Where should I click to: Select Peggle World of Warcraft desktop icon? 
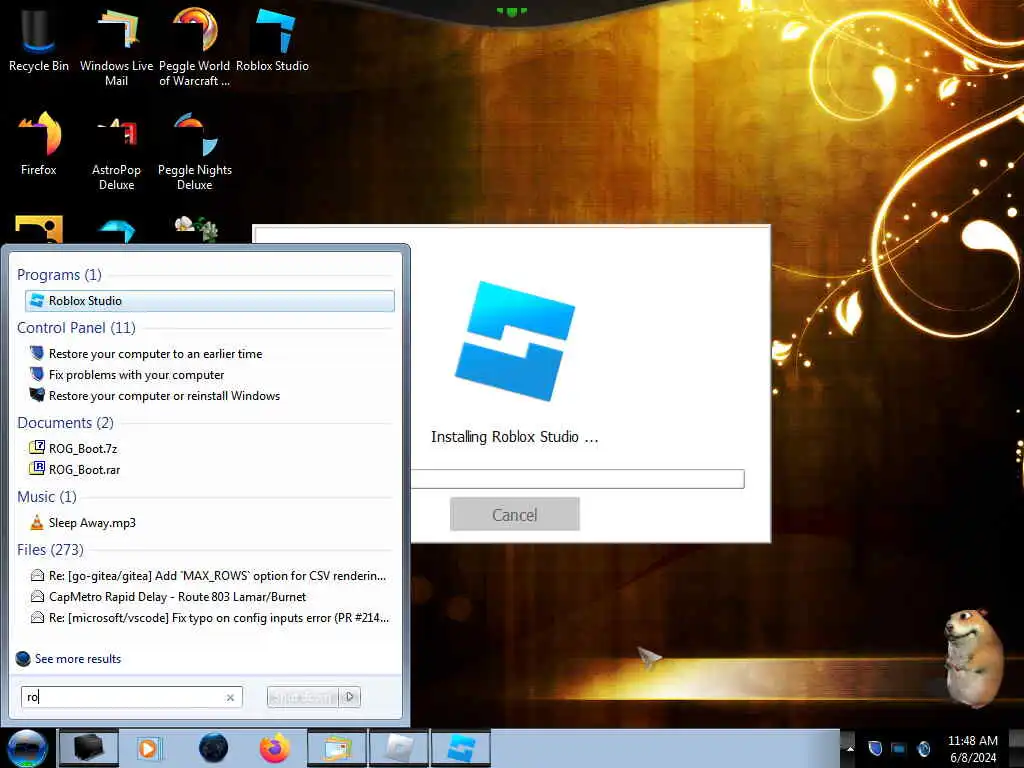click(194, 46)
